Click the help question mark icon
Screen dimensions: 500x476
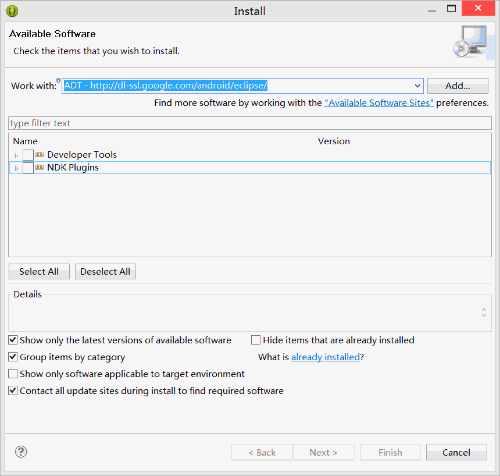pyautogui.click(x=21, y=452)
